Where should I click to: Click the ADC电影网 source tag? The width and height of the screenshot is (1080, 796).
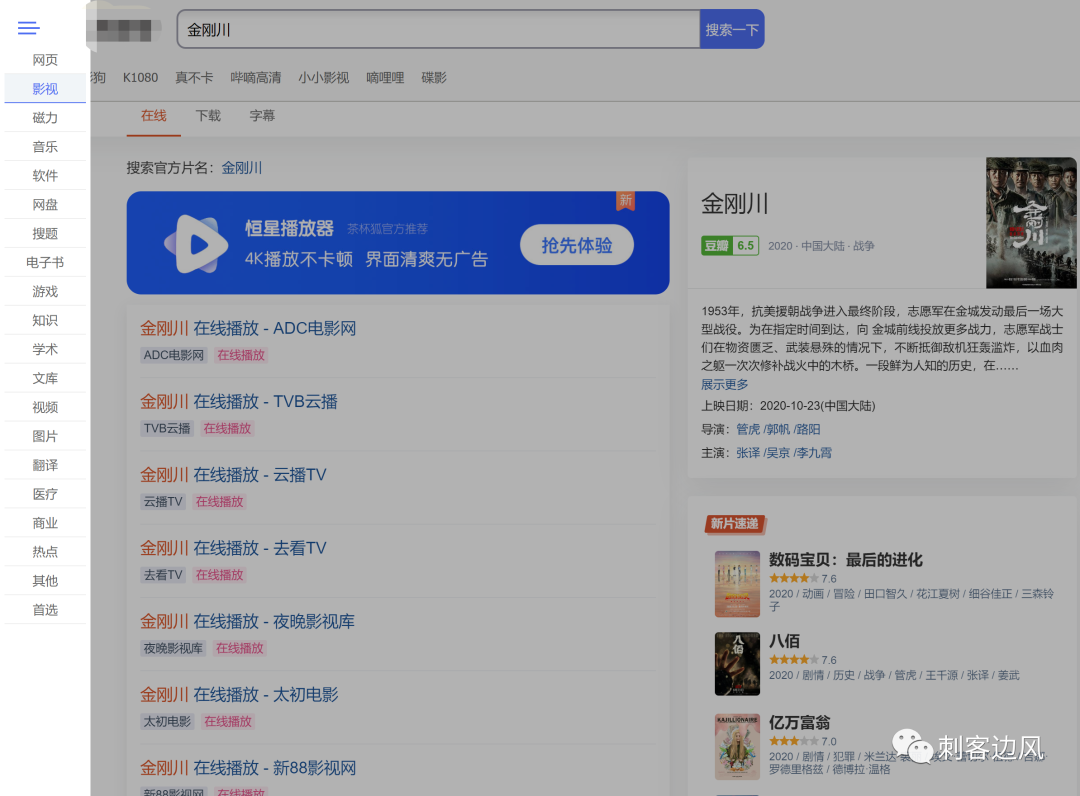174,355
